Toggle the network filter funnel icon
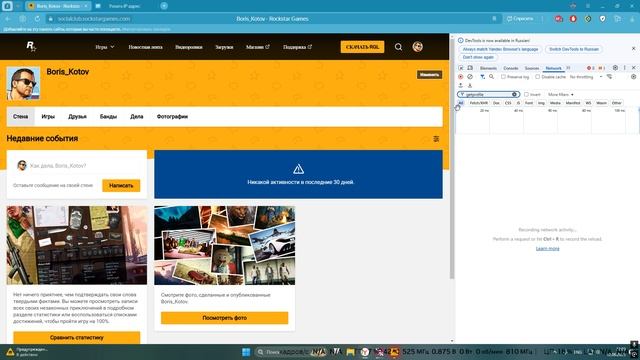The image size is (640, 360). tap(482, 77)
